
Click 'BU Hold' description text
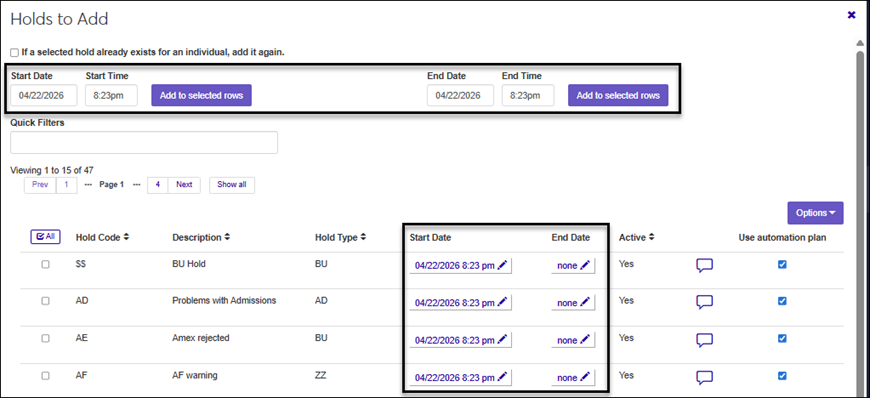click(x=189, y=264)
